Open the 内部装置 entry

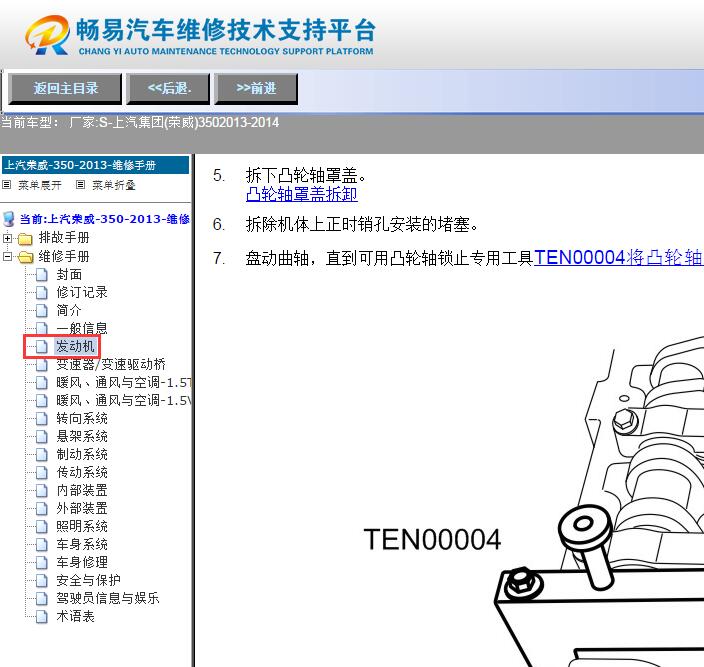tap(82, 490)
